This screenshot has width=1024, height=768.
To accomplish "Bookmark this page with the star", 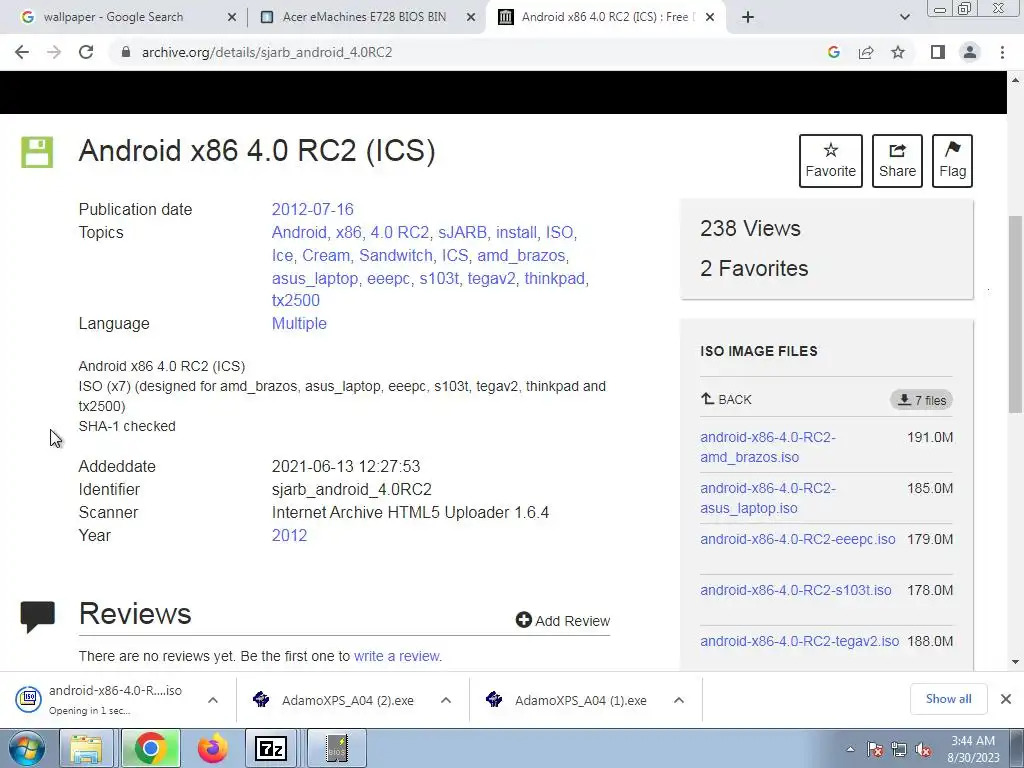I will coord(898,52).
